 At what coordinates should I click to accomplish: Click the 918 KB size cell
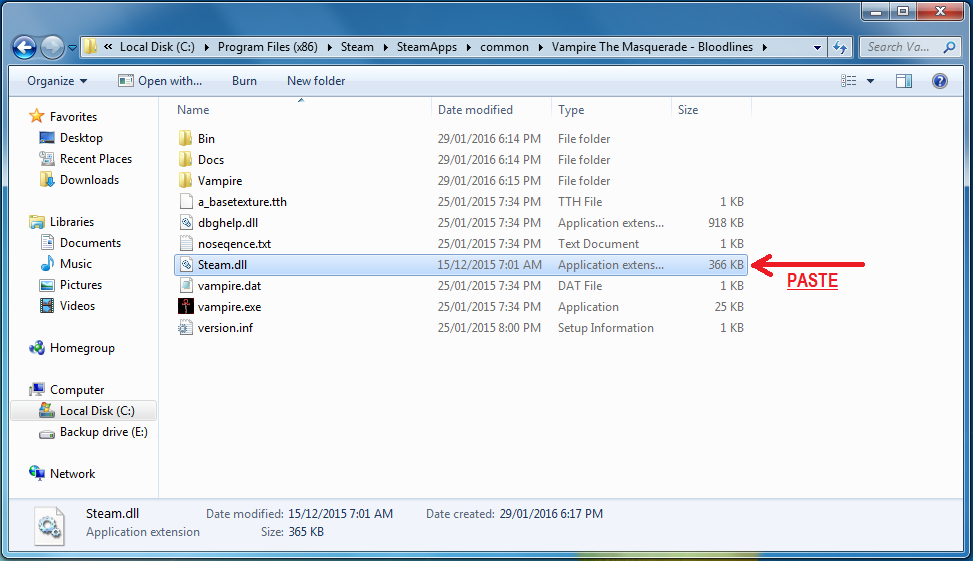(x=725, y=223)
